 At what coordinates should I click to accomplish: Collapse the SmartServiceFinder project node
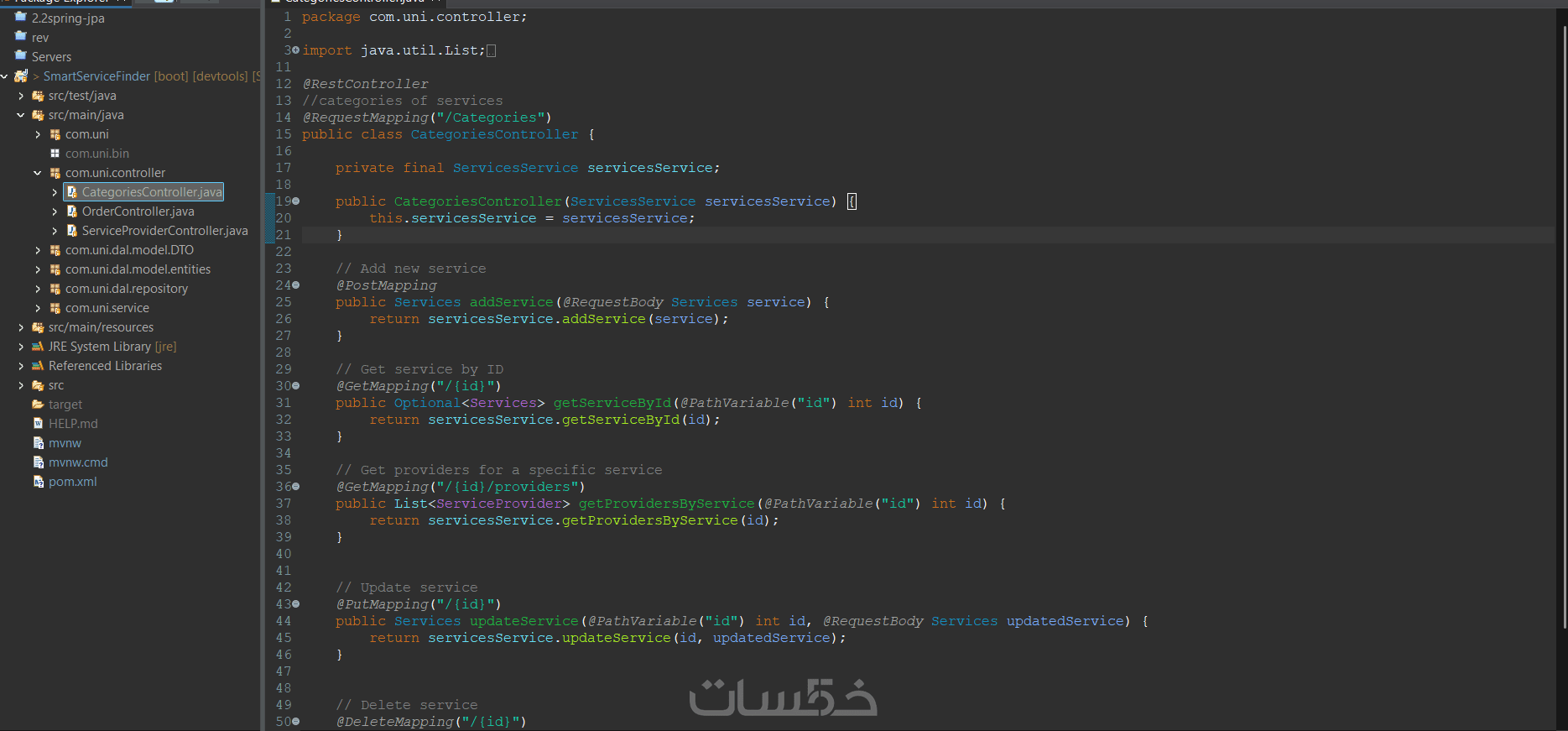pyautogui.click(x=4, y=76)
